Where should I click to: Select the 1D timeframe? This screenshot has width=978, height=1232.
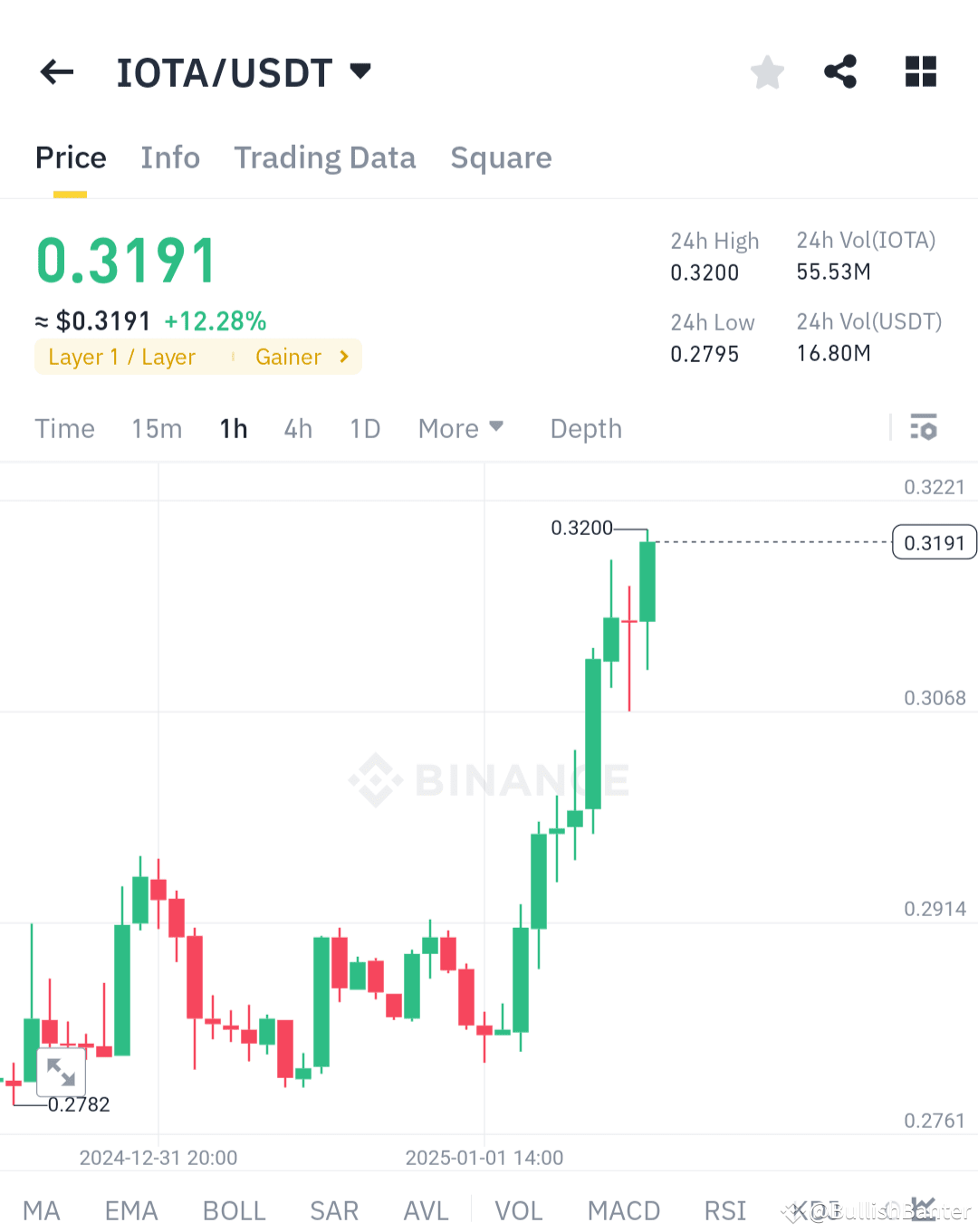pyautogui.click(x=364, y=428)
